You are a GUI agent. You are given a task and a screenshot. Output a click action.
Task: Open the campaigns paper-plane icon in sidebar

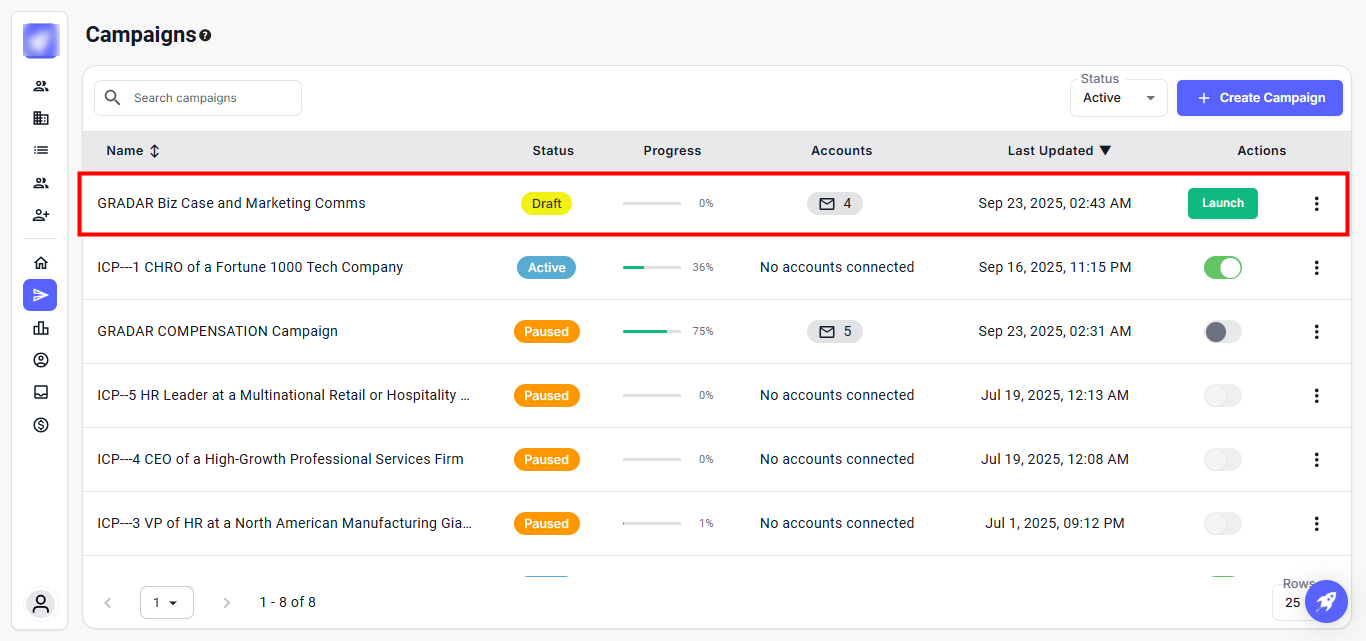[x=40, y=295]
